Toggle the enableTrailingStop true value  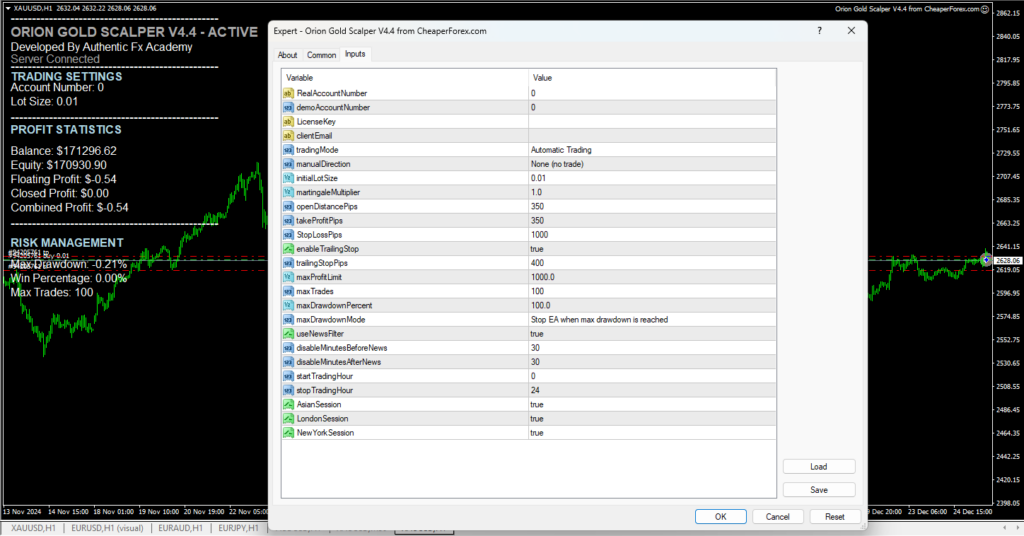click(x=651, y=248)
